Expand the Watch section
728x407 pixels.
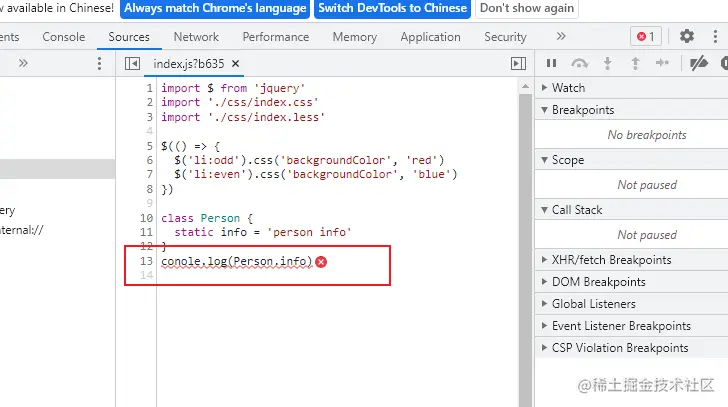(631, 88)
